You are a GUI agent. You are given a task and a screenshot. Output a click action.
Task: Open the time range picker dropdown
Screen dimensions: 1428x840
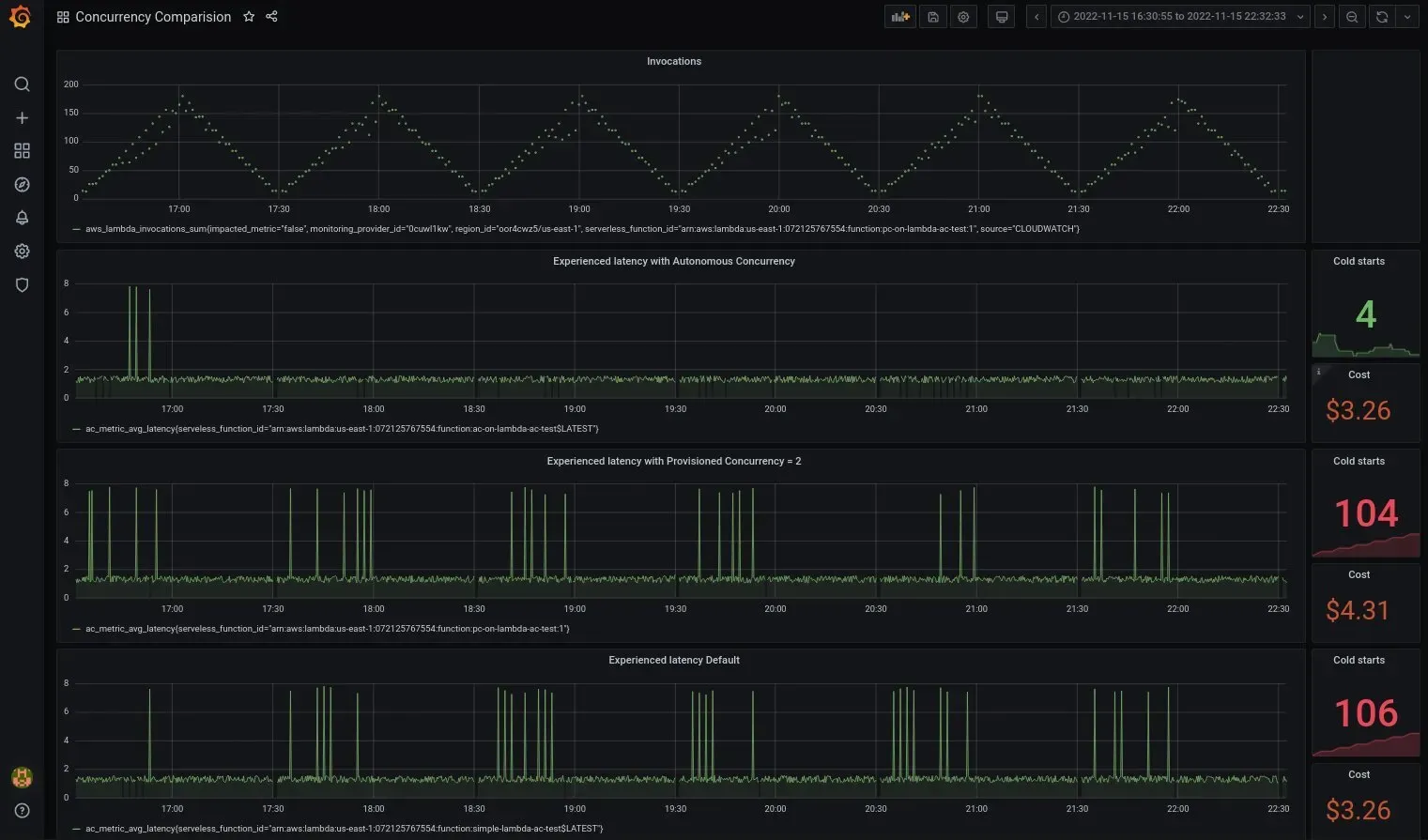(x=1180, y=17)
